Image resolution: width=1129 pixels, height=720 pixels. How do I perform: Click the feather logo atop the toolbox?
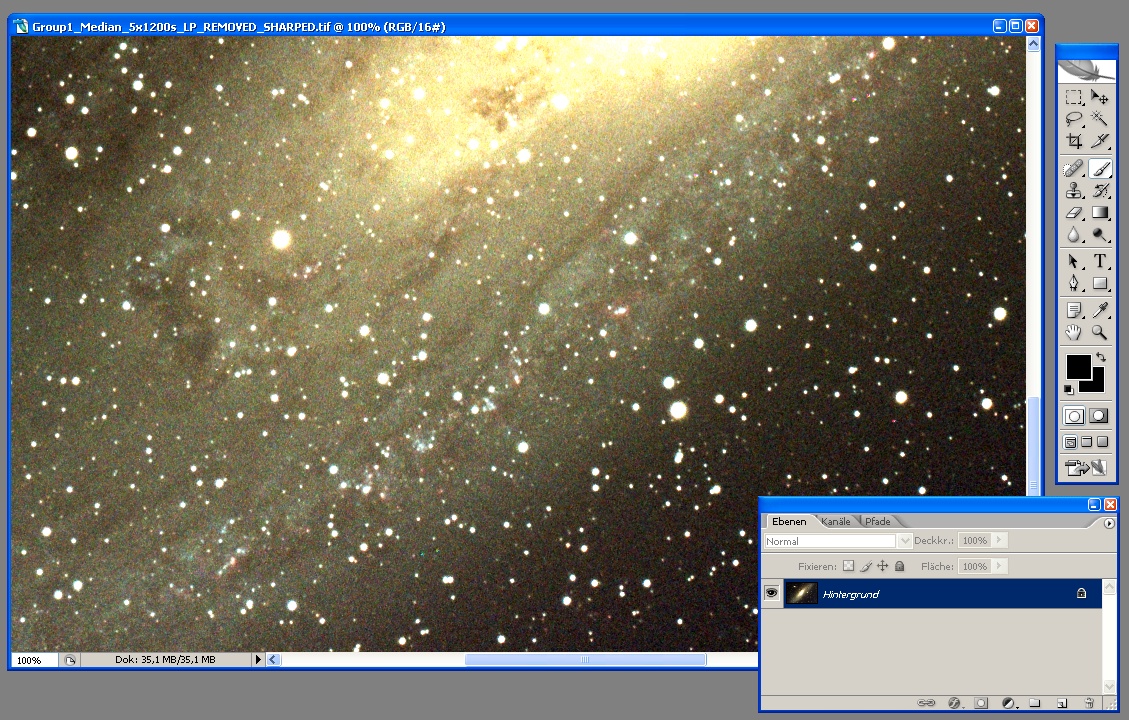1087,71
